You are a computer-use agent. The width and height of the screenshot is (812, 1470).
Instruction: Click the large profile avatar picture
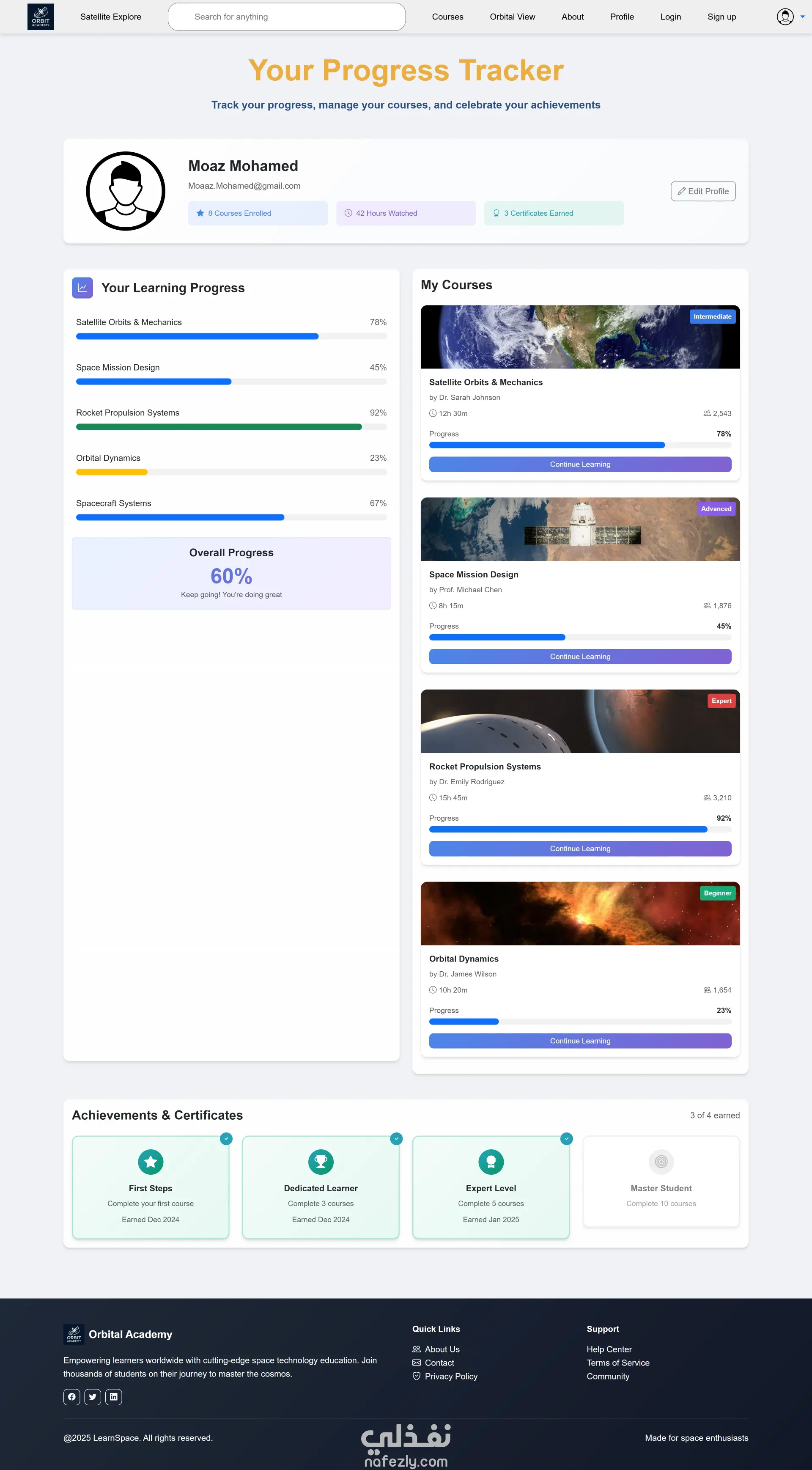(126, 191)
